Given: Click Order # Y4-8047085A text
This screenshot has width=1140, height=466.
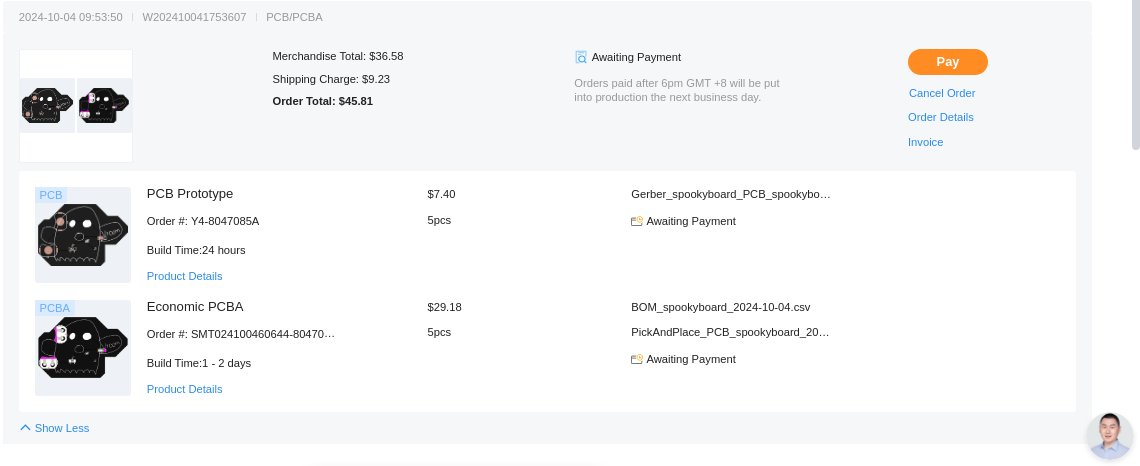Looking at the screenshot, I should coord(203,221).
